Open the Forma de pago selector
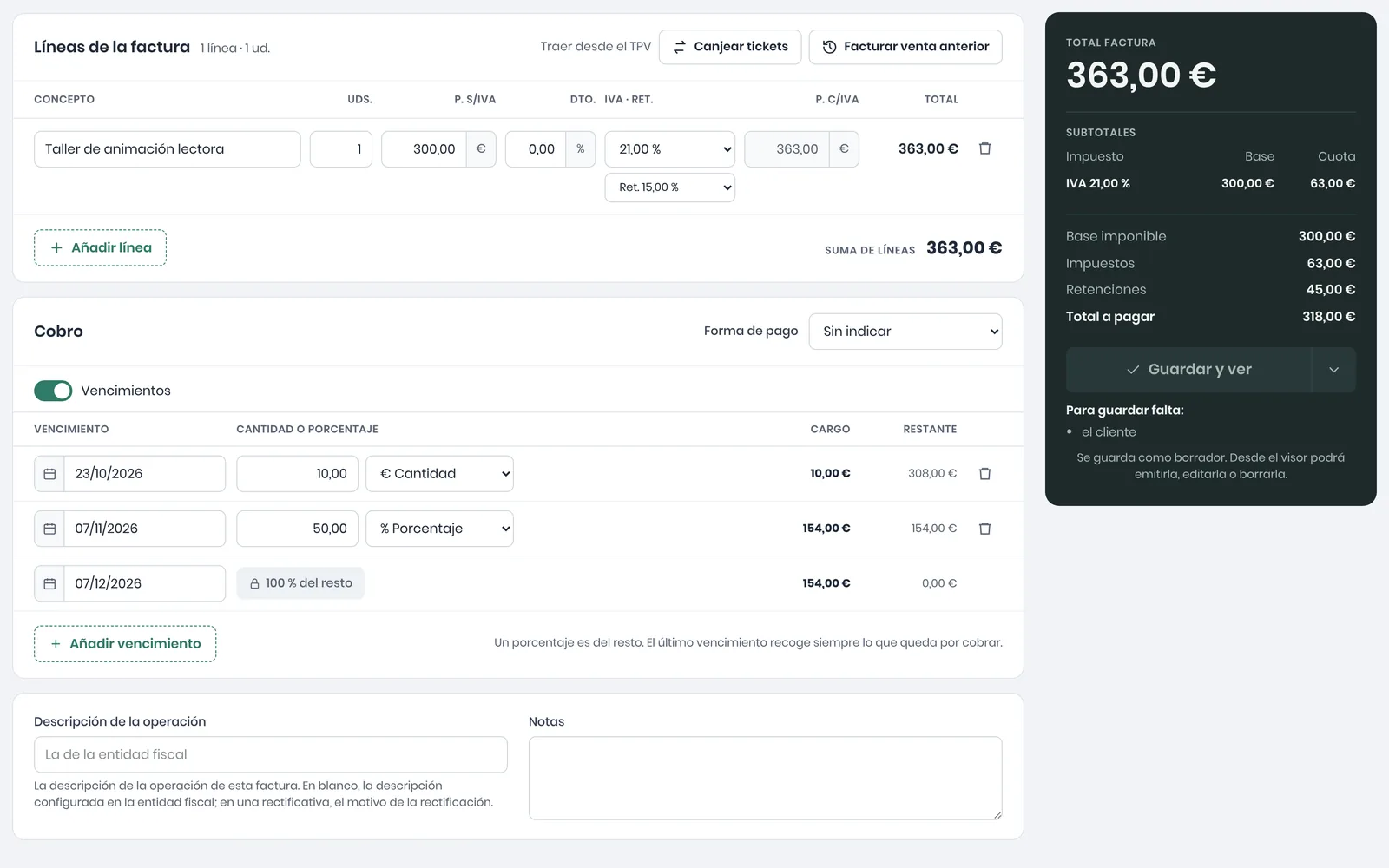This screenshot has width=1389, height=868. [x=905, y=332]
